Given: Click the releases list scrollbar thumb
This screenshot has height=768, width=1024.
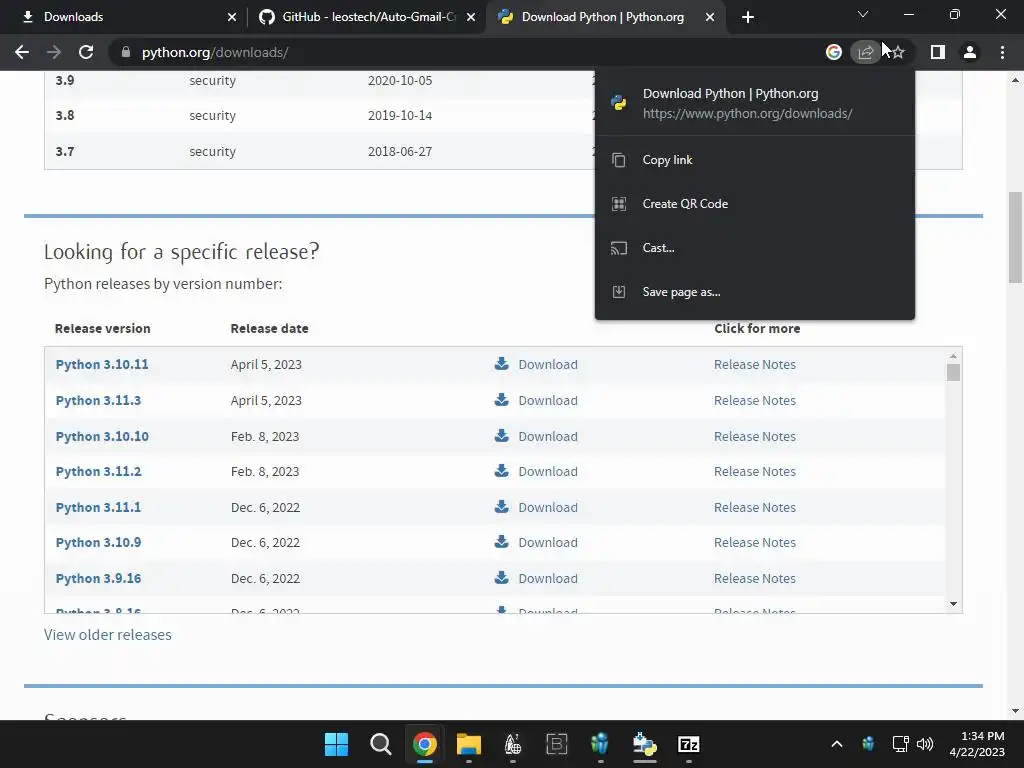Looking at the screenshot, I should [x=953, y=372].
